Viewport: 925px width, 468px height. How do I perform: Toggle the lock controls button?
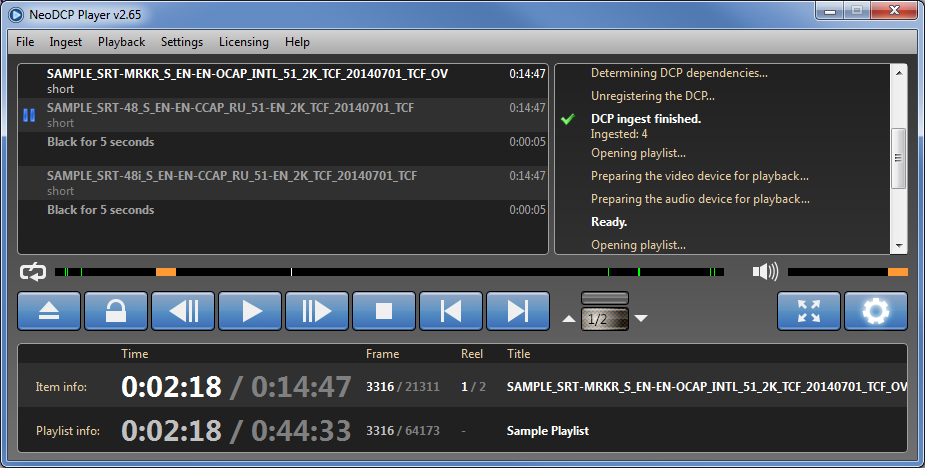pos(116,311)
